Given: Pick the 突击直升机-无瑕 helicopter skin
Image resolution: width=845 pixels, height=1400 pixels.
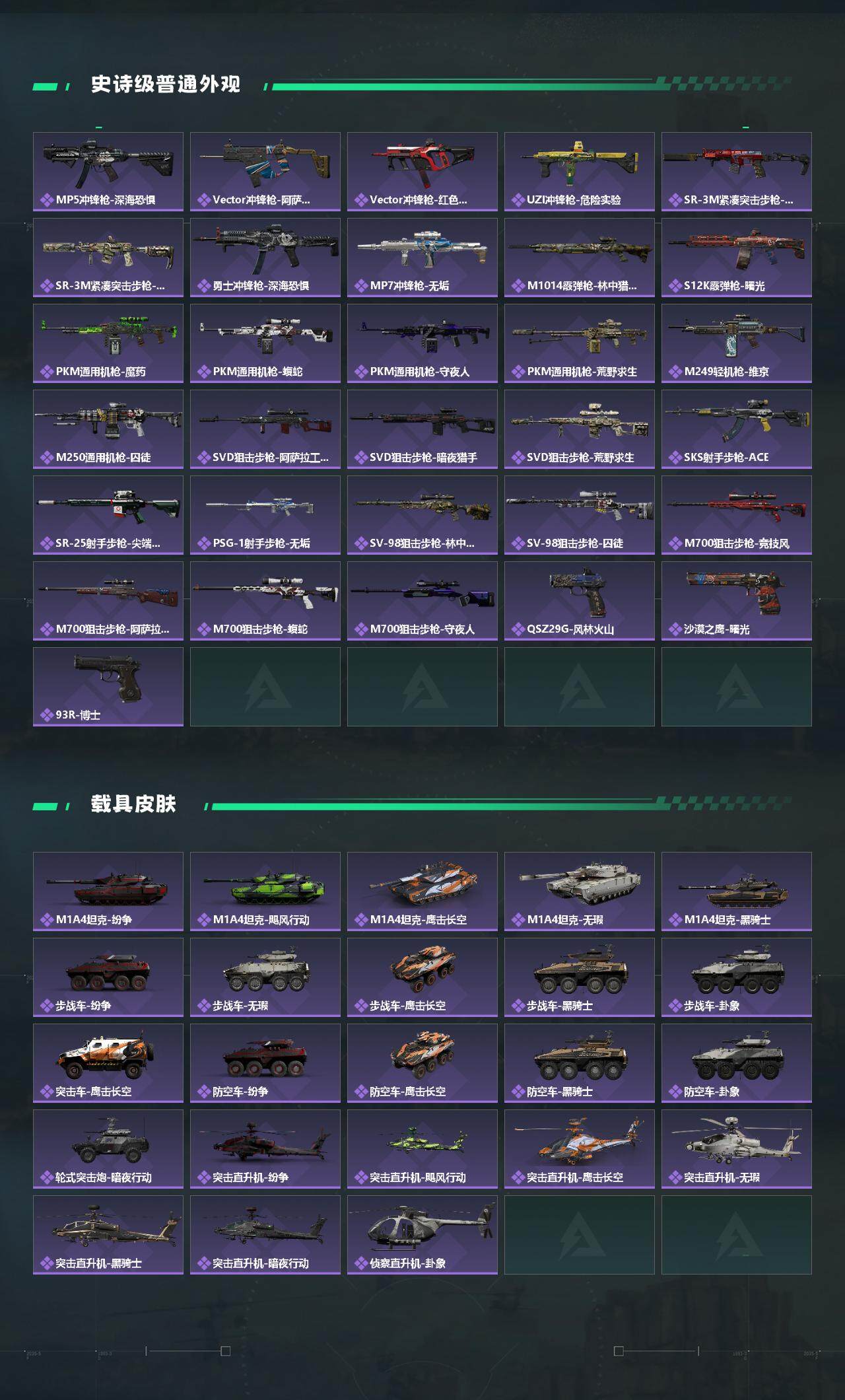Looking at the screenshot, I should pyautogui.click(x=737, y=1149).
